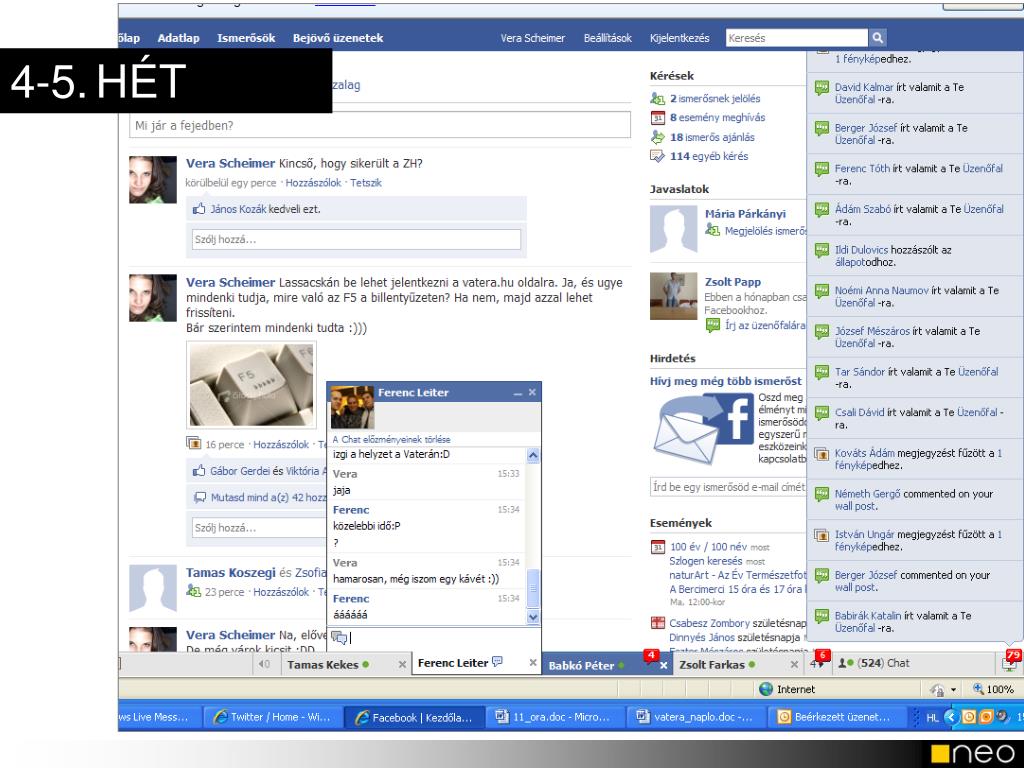
Task: Switch to the Tamas Kekes chat tab
Action: [323, 665]
